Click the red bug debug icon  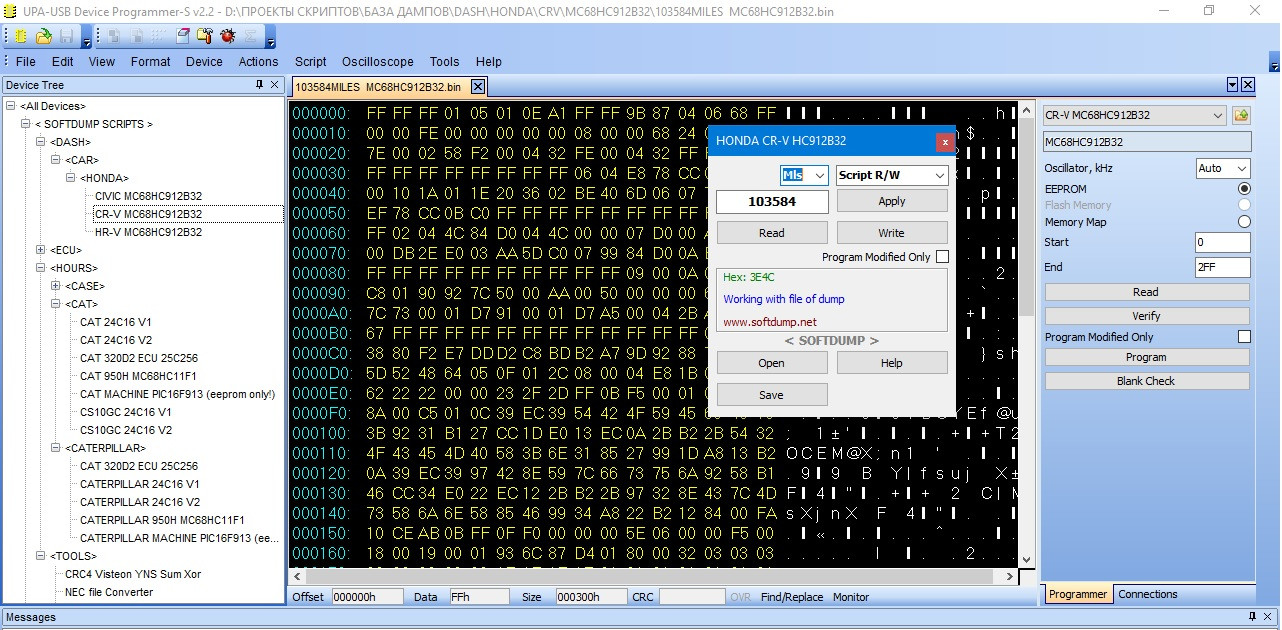coord(227,36)
